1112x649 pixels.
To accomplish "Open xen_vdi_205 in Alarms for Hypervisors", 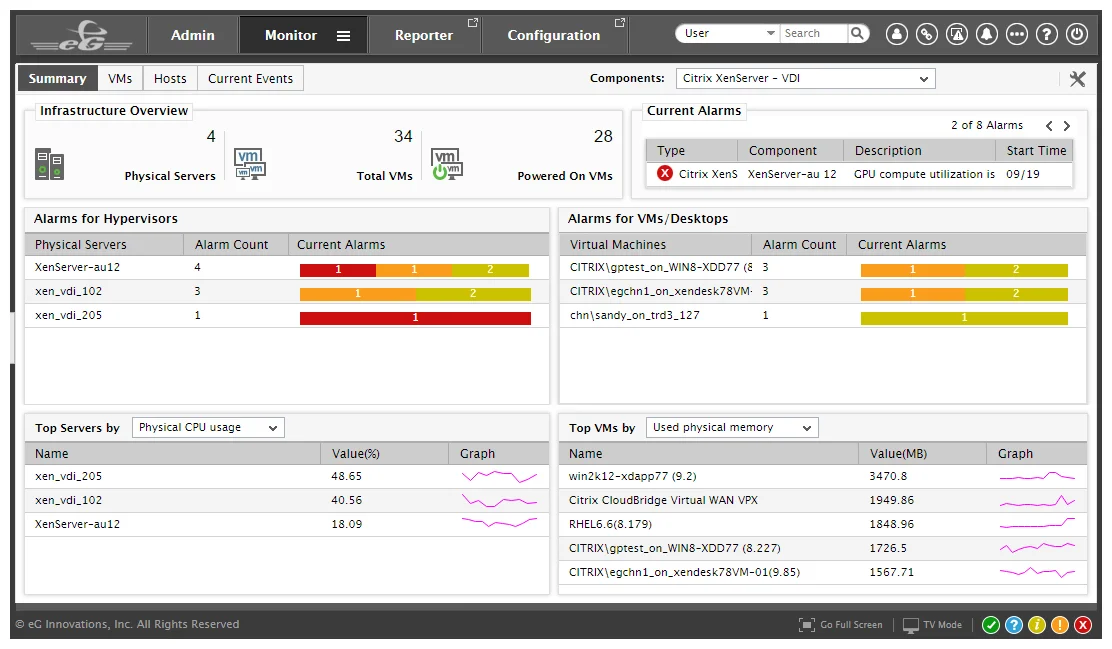I will click(x=68, y=316).
